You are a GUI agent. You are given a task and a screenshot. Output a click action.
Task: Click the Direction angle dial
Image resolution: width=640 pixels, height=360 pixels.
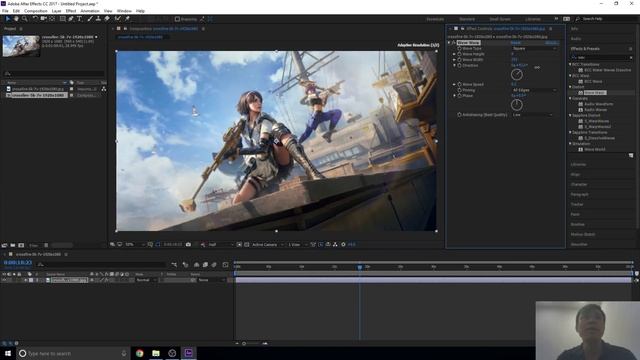(x=516, y=74)
